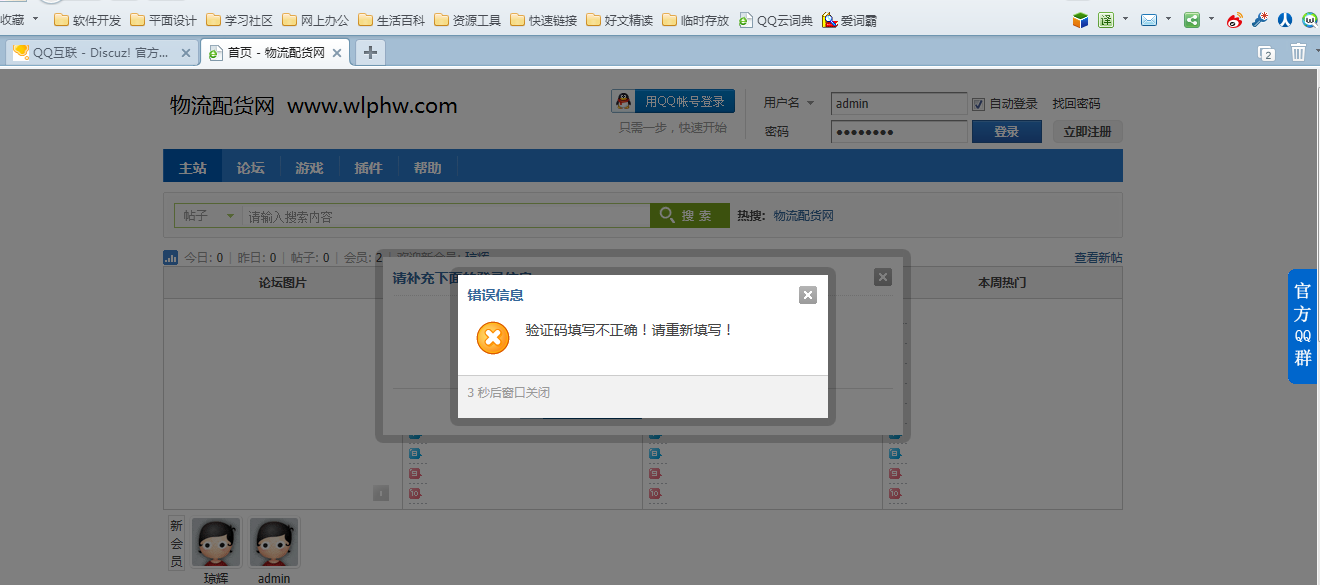Viewport: 1320px width, 585px height.
Task: Click the 本周热门 column header
Action: (x=1002, y=283)
